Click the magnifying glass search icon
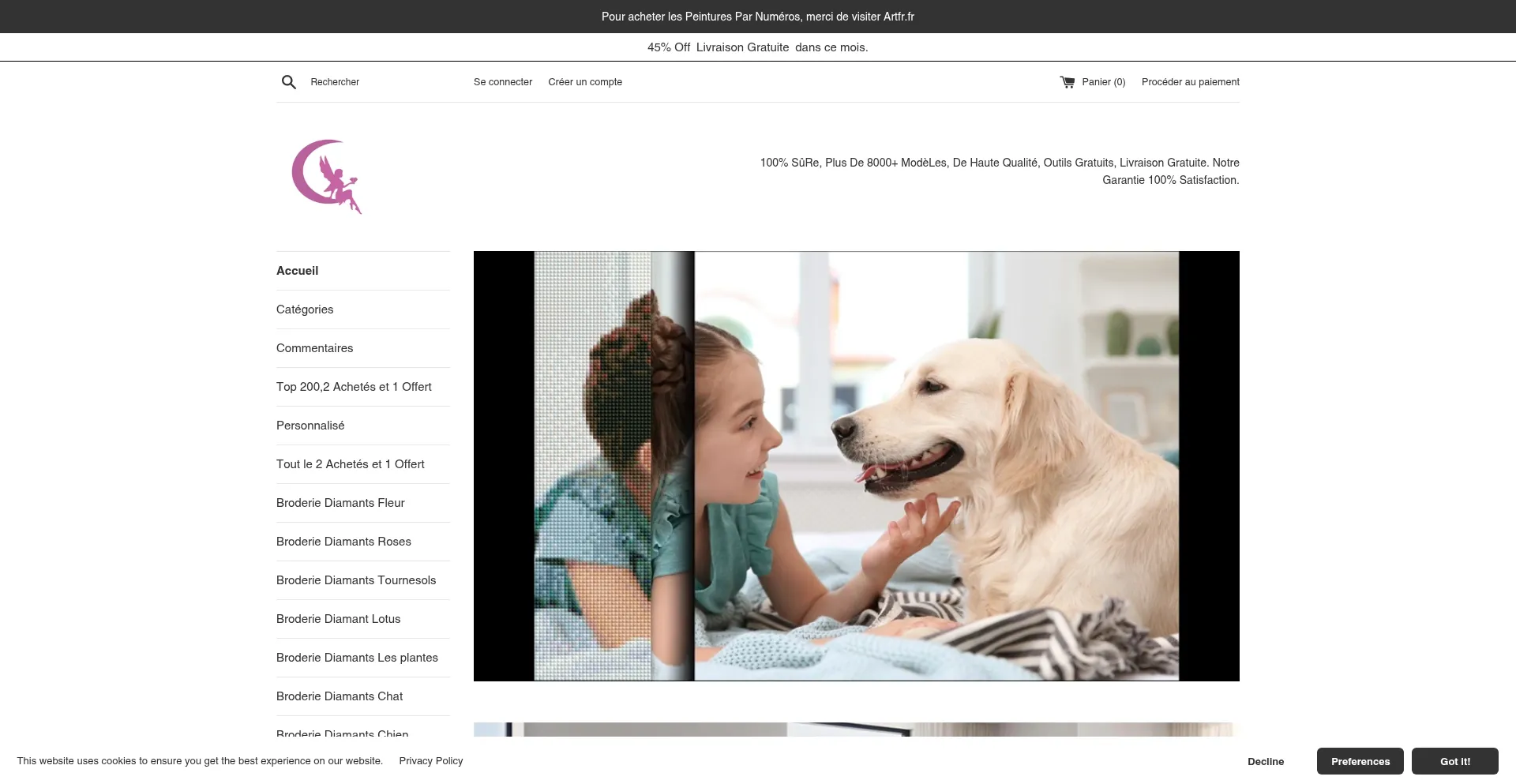This screenshot has width=1516, height=784. [x=289, y=82]
